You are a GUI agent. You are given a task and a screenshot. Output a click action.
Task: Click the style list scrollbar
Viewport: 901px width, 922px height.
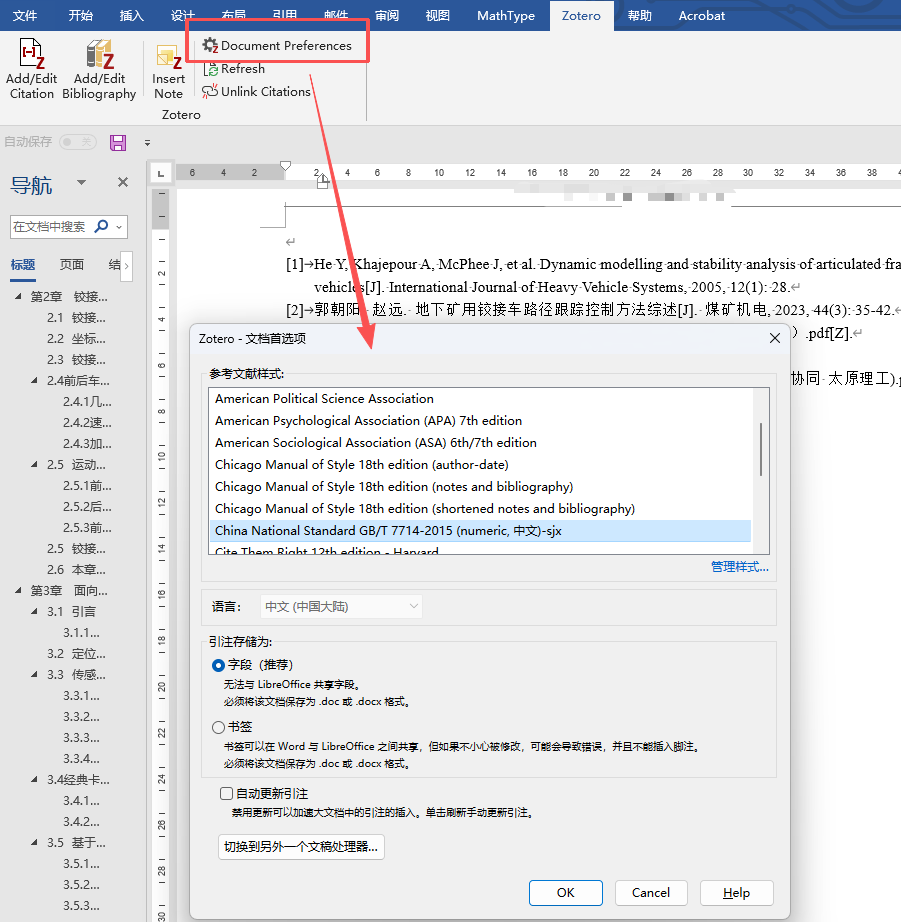(761, 449)
